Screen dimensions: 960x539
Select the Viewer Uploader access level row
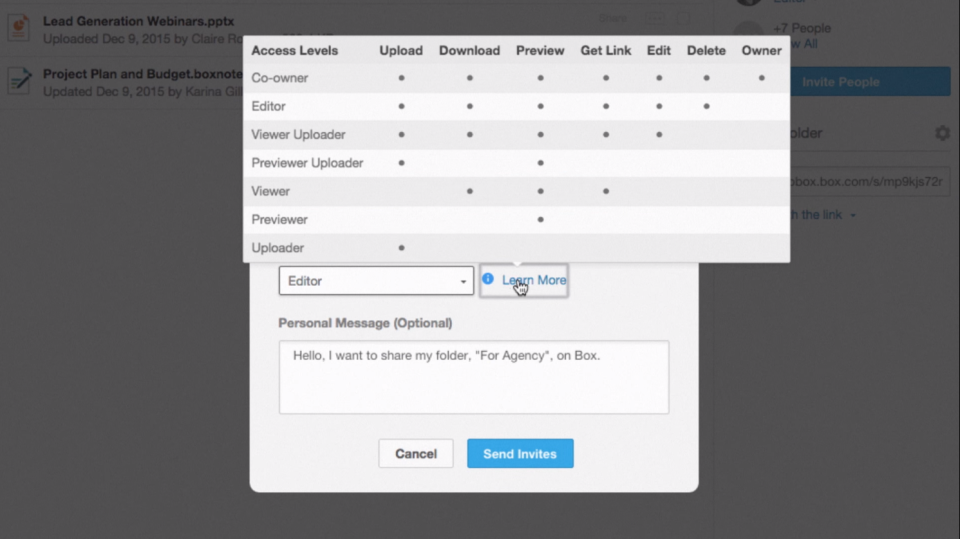(x=516, y=134)
